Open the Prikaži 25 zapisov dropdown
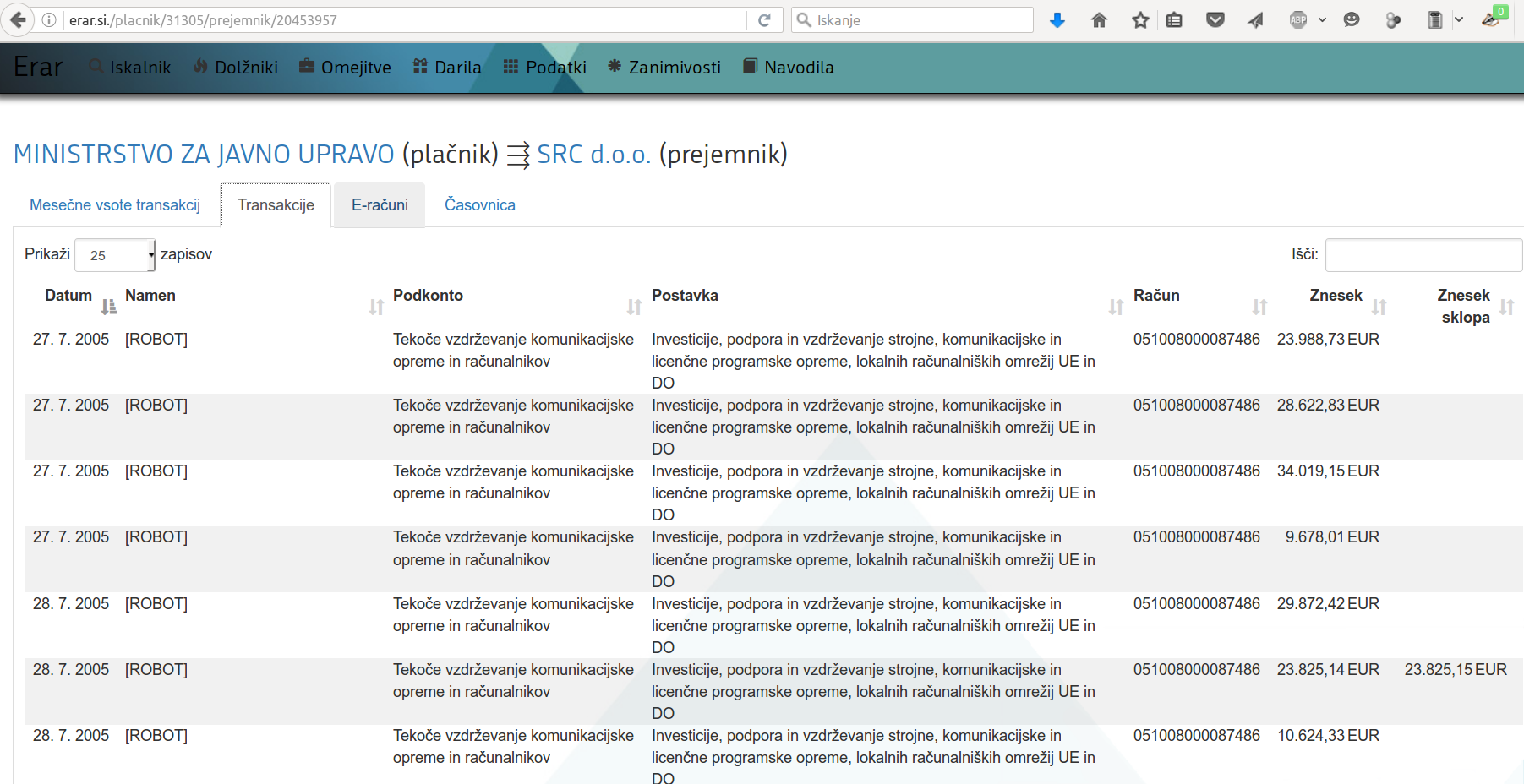The image size is (1524, 784). 115,255
